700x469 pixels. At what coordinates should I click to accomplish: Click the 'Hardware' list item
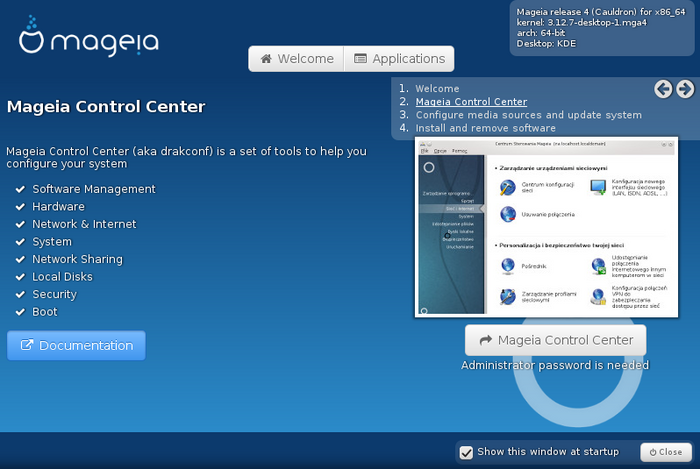(58, 207)
